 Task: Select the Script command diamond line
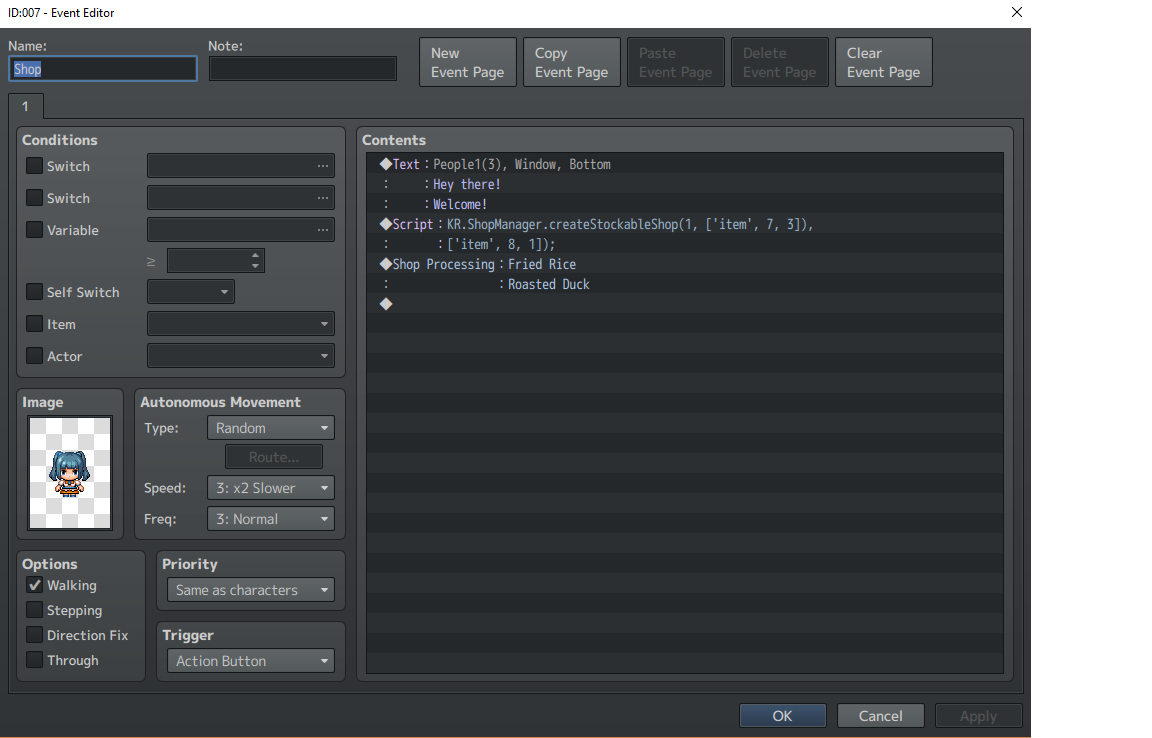[x=685, y=224]
